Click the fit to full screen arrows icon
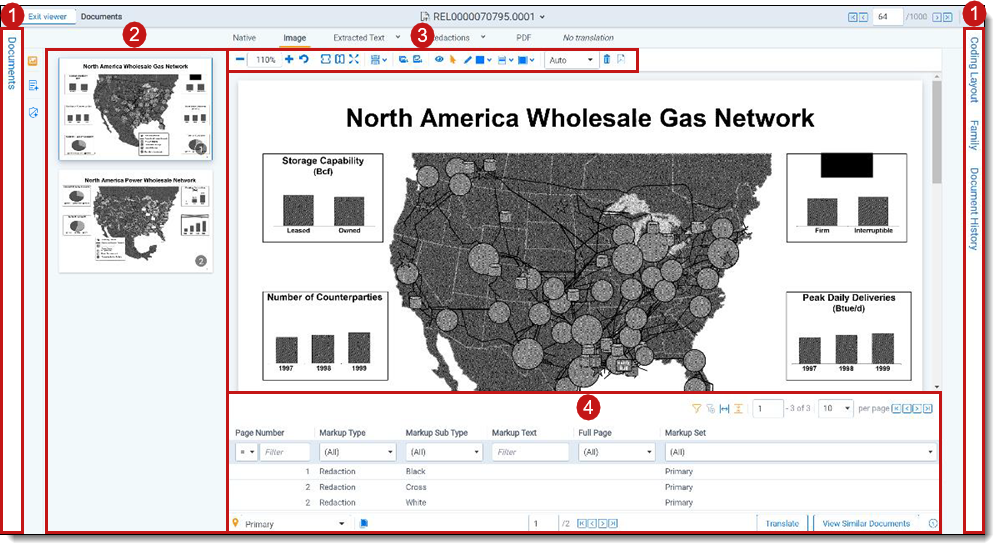This screenshot has height=550, width=1000. (354, 59)
